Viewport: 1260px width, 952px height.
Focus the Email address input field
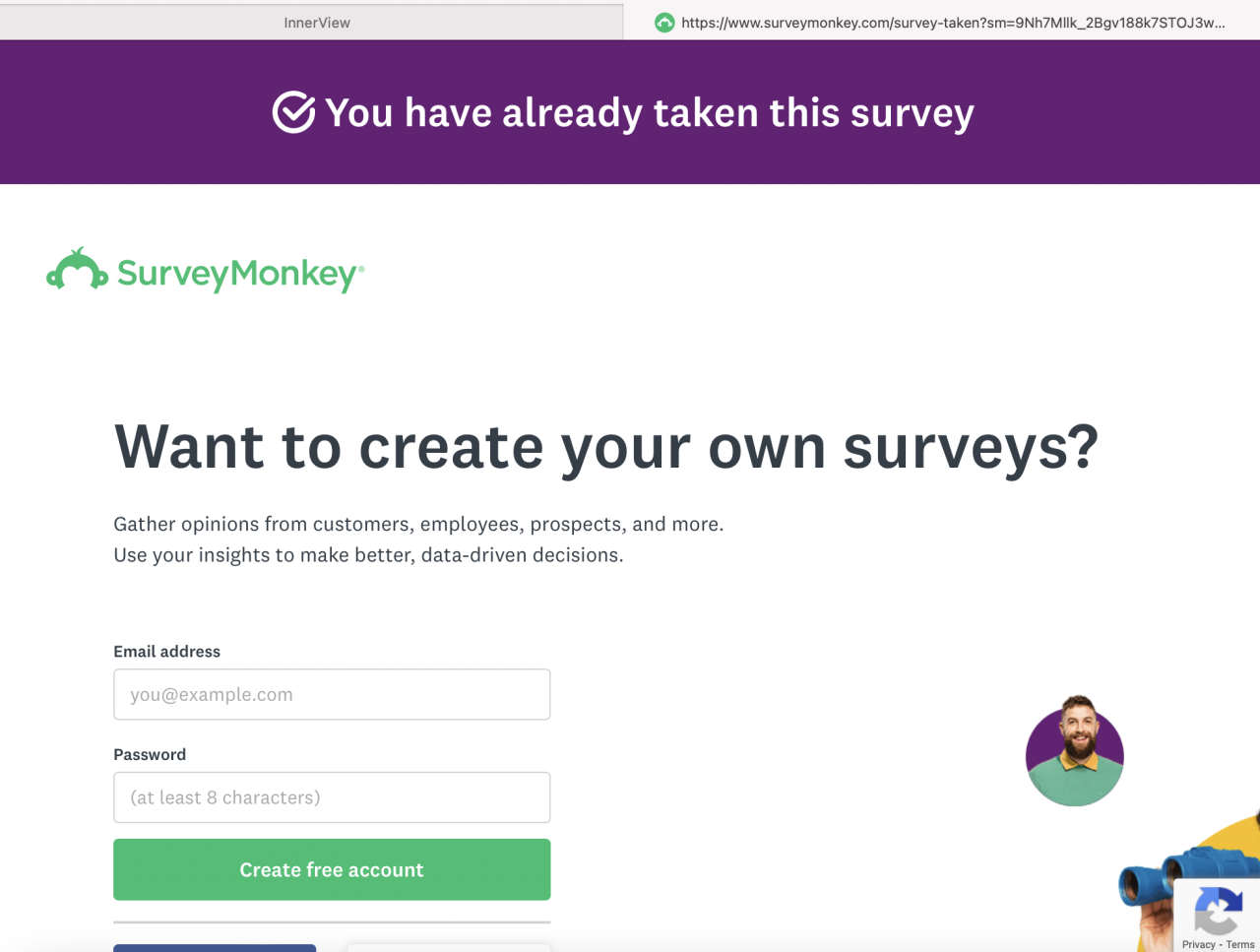[332, 694]
